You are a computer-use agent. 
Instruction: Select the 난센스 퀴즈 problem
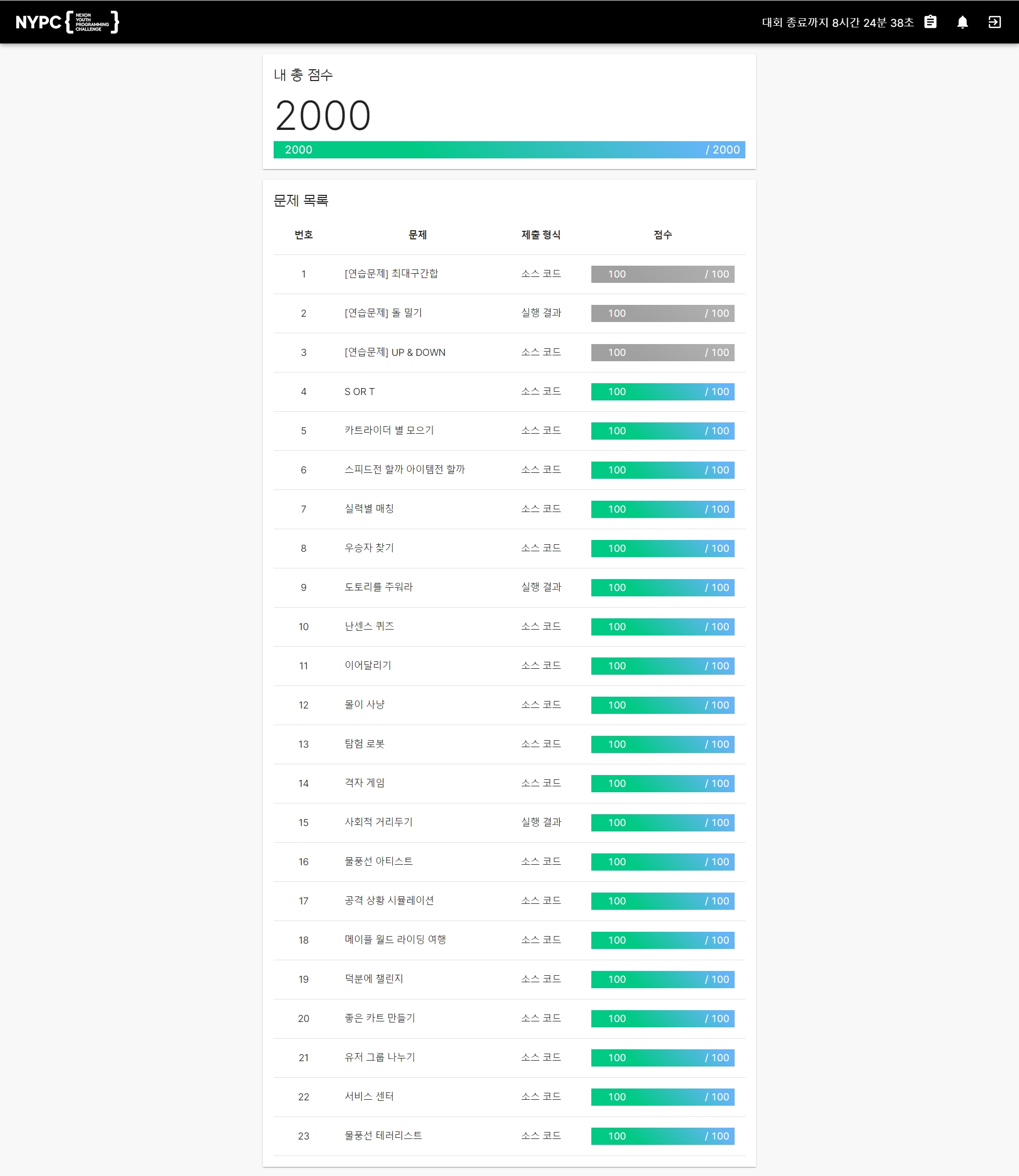[x=369, y=626]
